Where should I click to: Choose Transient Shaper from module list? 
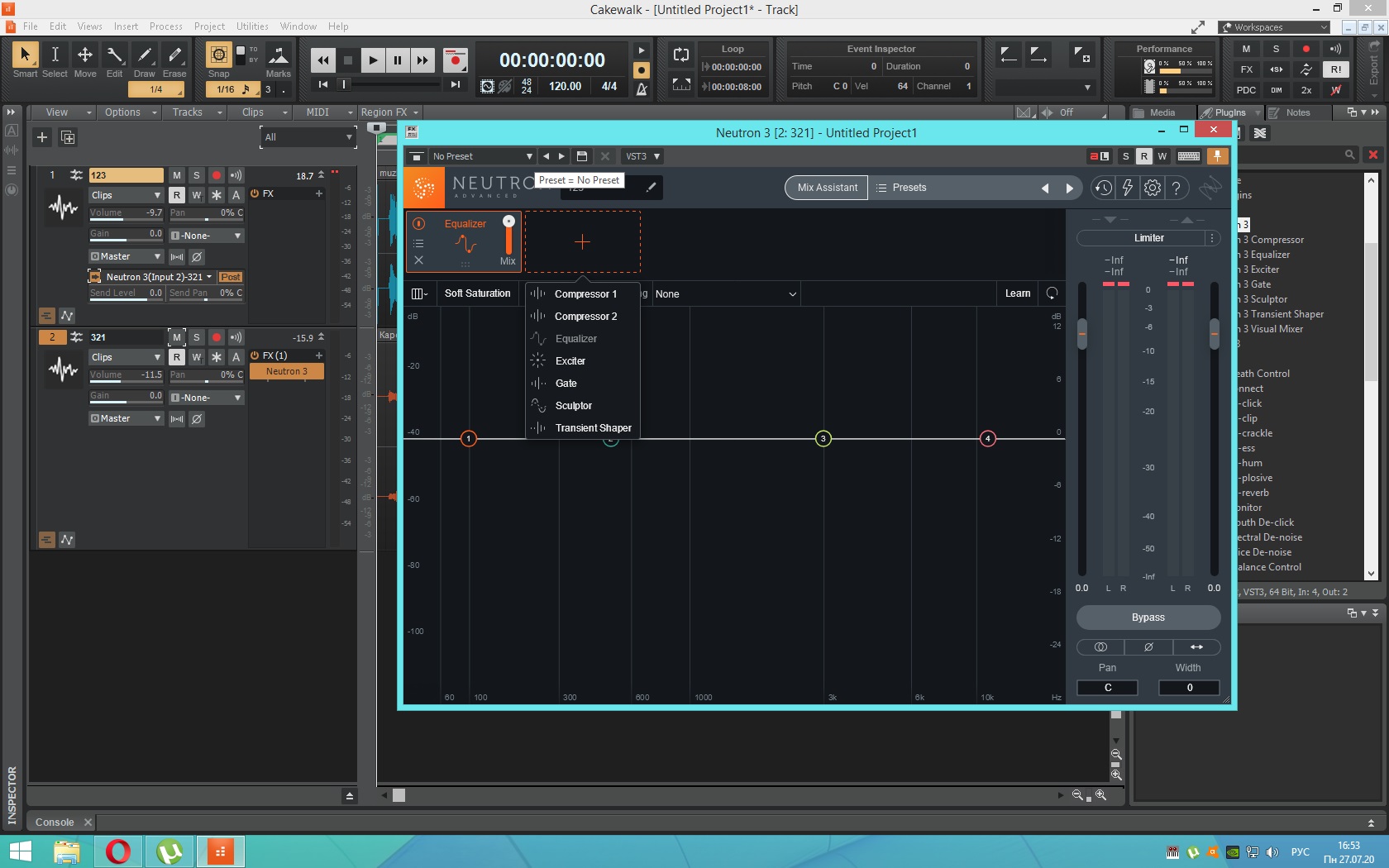click(593, 428)
